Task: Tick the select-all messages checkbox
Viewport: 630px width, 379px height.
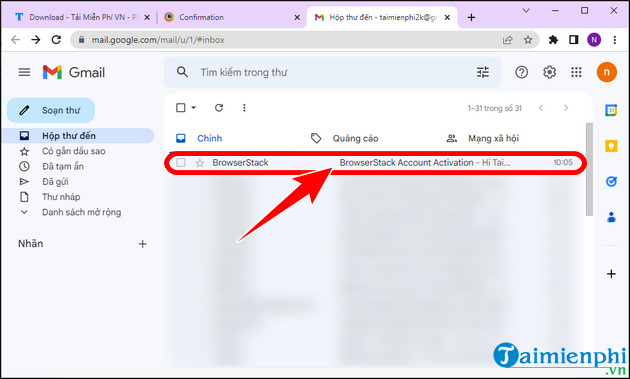Action: [x=181, y=108]
